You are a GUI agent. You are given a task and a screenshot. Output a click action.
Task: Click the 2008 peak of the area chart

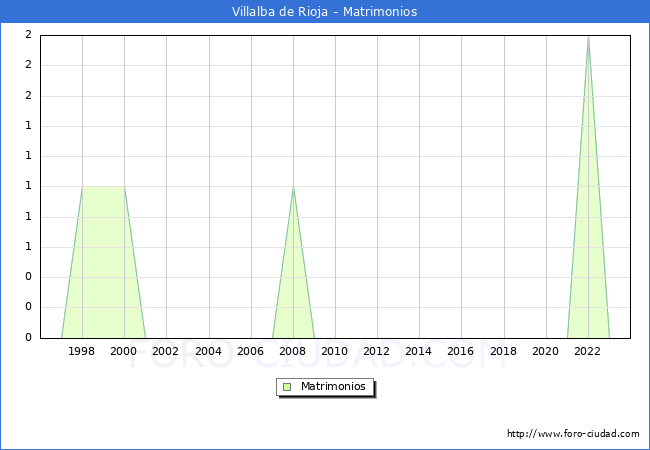click(293, 188)
